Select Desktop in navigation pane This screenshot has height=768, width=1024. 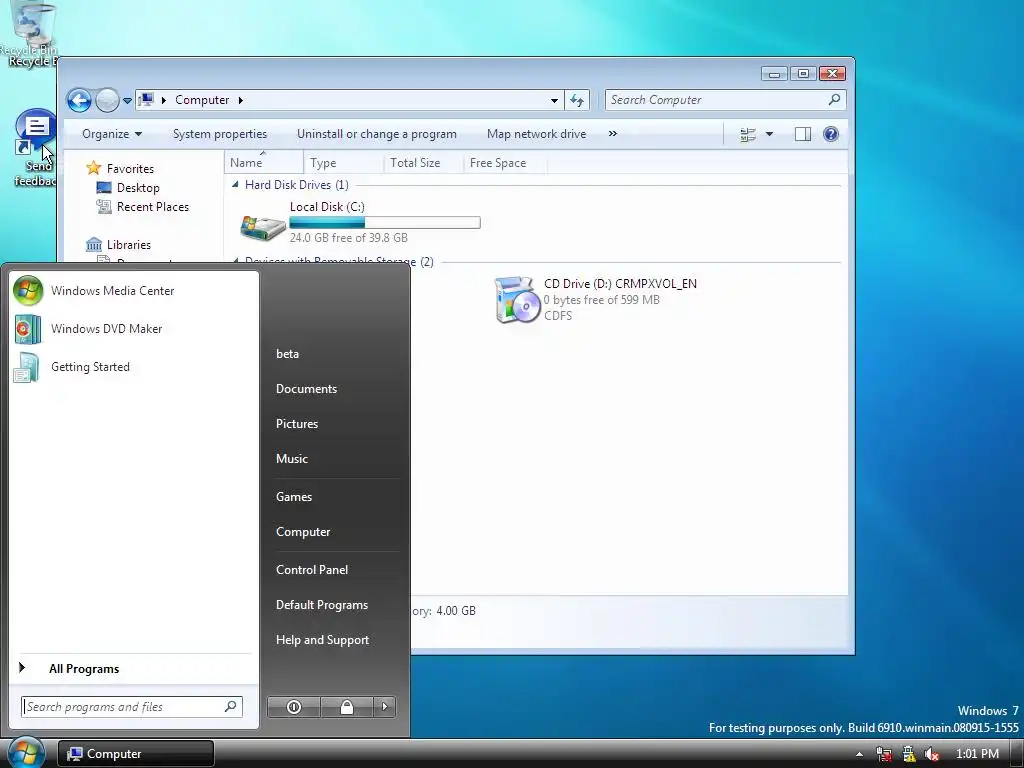pos(138,187)
